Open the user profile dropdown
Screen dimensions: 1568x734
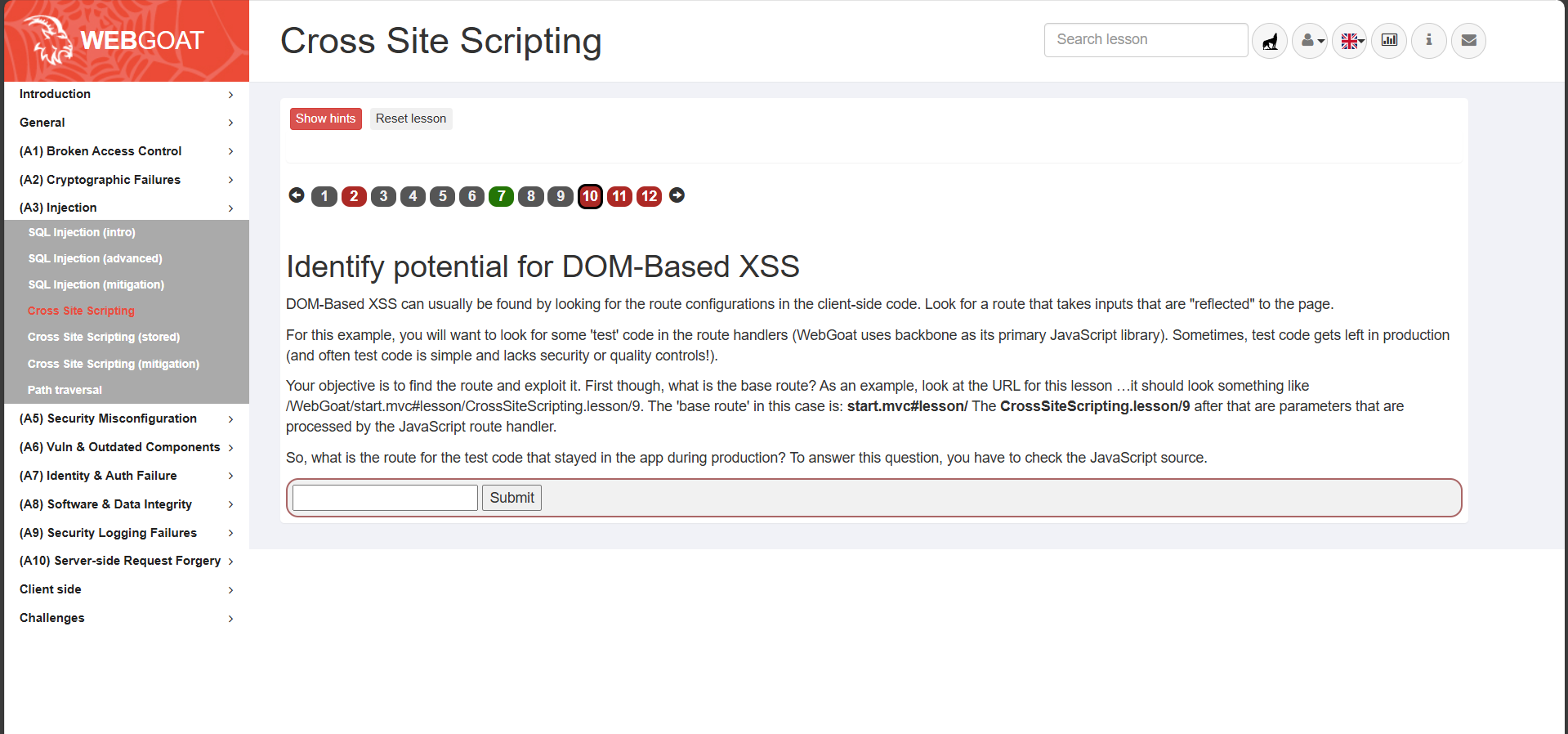pyautogui.click(x=1310, y=40)
